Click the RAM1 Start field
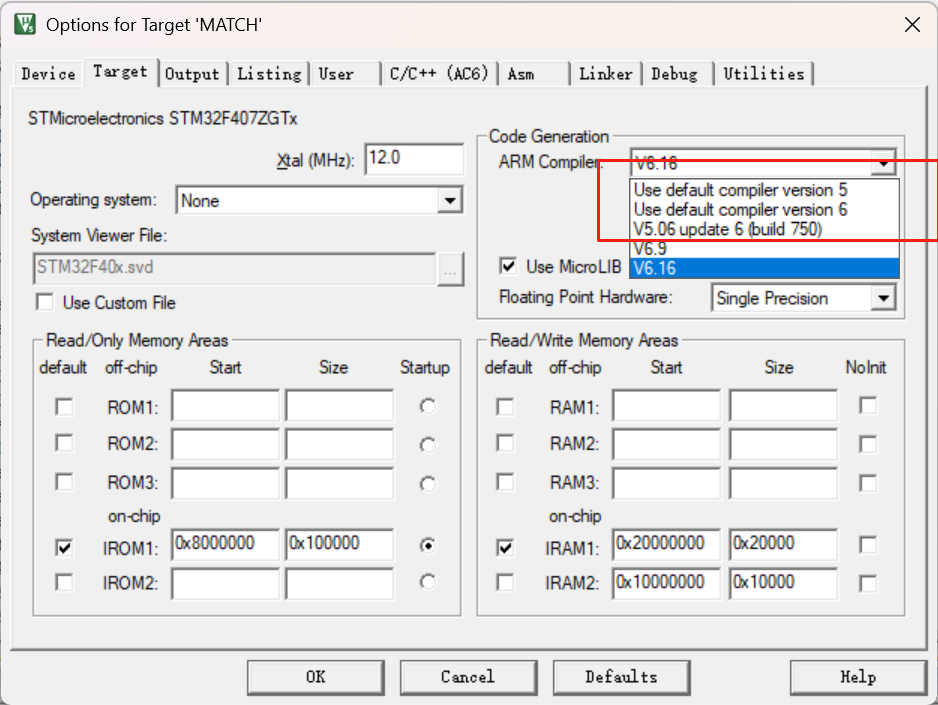Screen dimensions: 938x705 coord(666,406)
